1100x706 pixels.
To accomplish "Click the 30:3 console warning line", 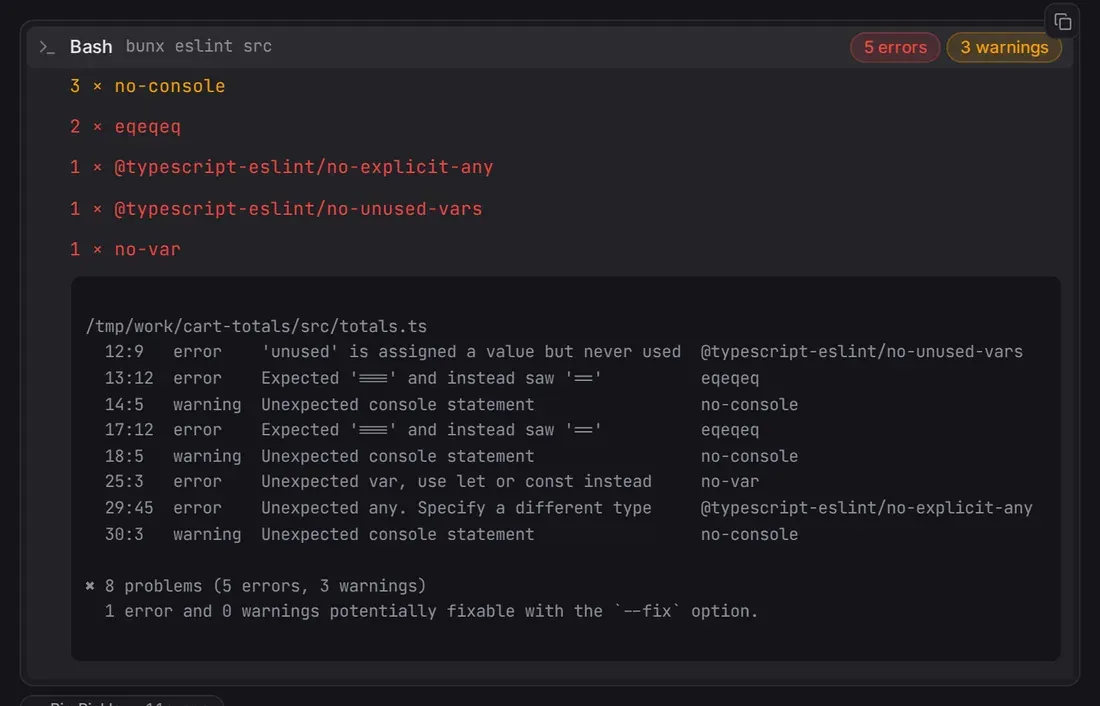I will point(451,535).
